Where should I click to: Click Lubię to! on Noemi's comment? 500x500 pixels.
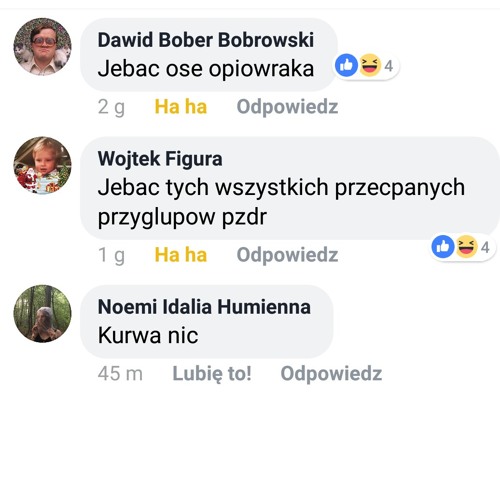click(x=212, y=374)
